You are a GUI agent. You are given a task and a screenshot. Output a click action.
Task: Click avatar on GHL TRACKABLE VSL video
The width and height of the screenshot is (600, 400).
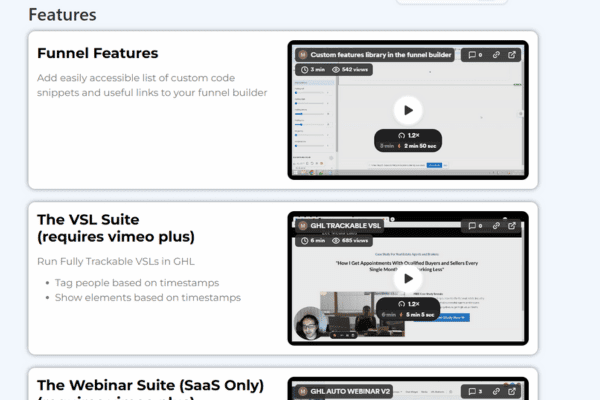(303, 226)
